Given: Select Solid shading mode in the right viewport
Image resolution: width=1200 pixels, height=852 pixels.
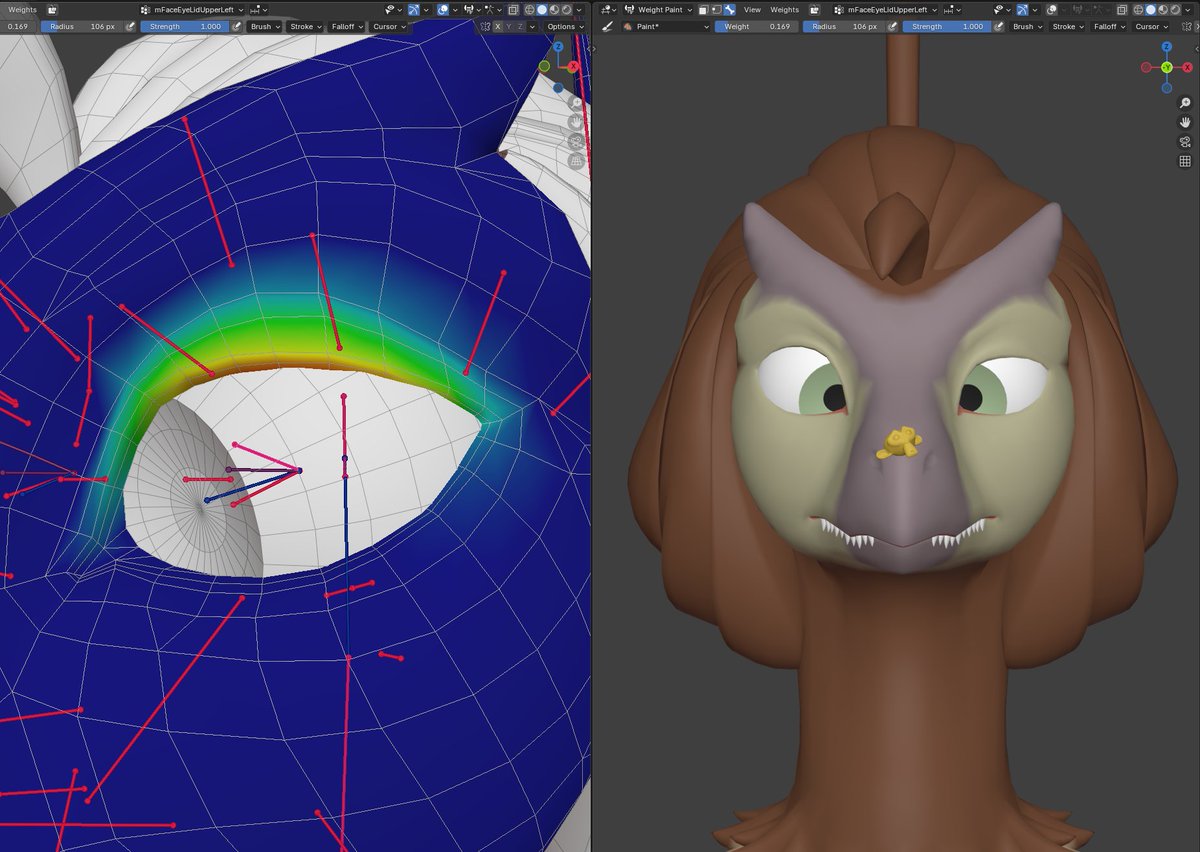Looking at the screenshot, I should click(x=1150, y=9).
